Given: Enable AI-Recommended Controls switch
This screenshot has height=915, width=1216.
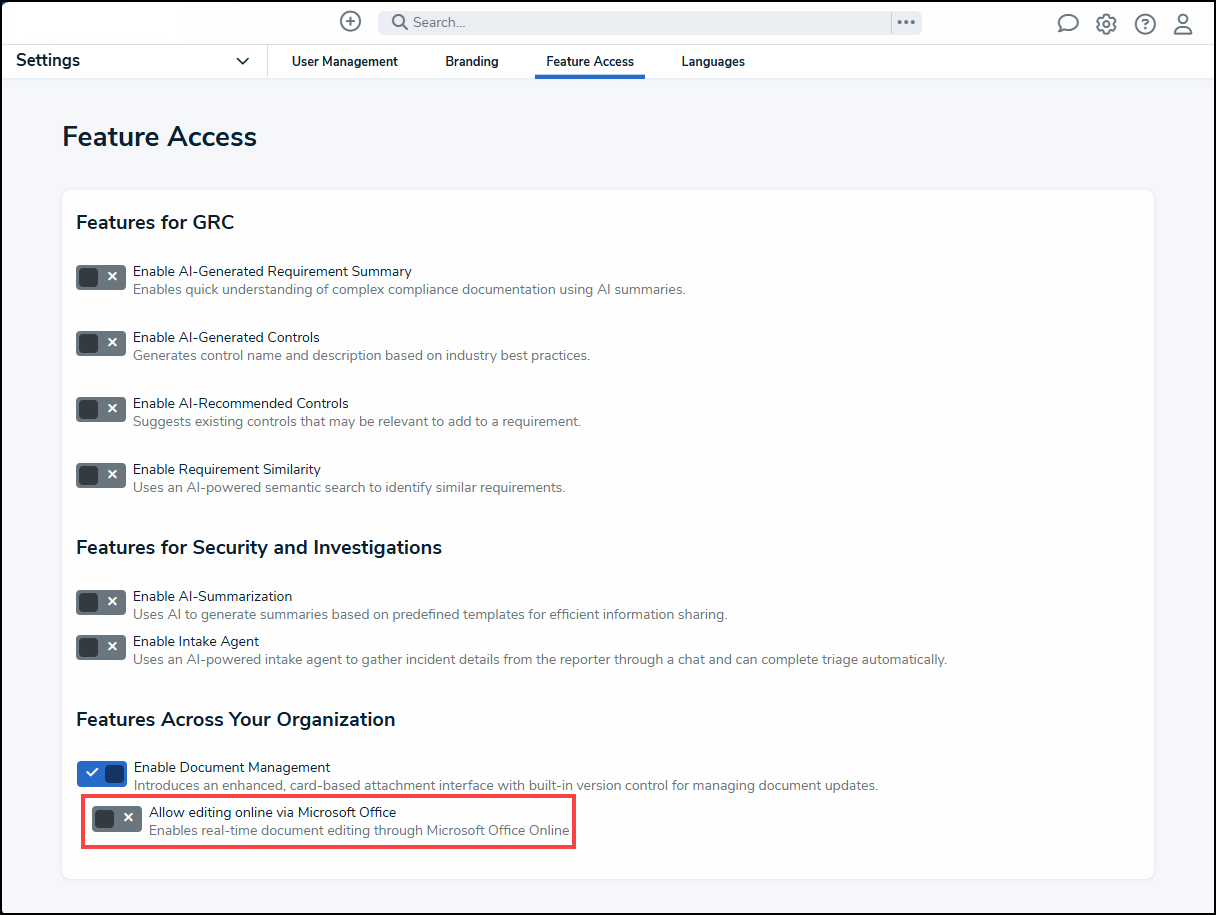Looking at the screenshot, I should [101, 409].
